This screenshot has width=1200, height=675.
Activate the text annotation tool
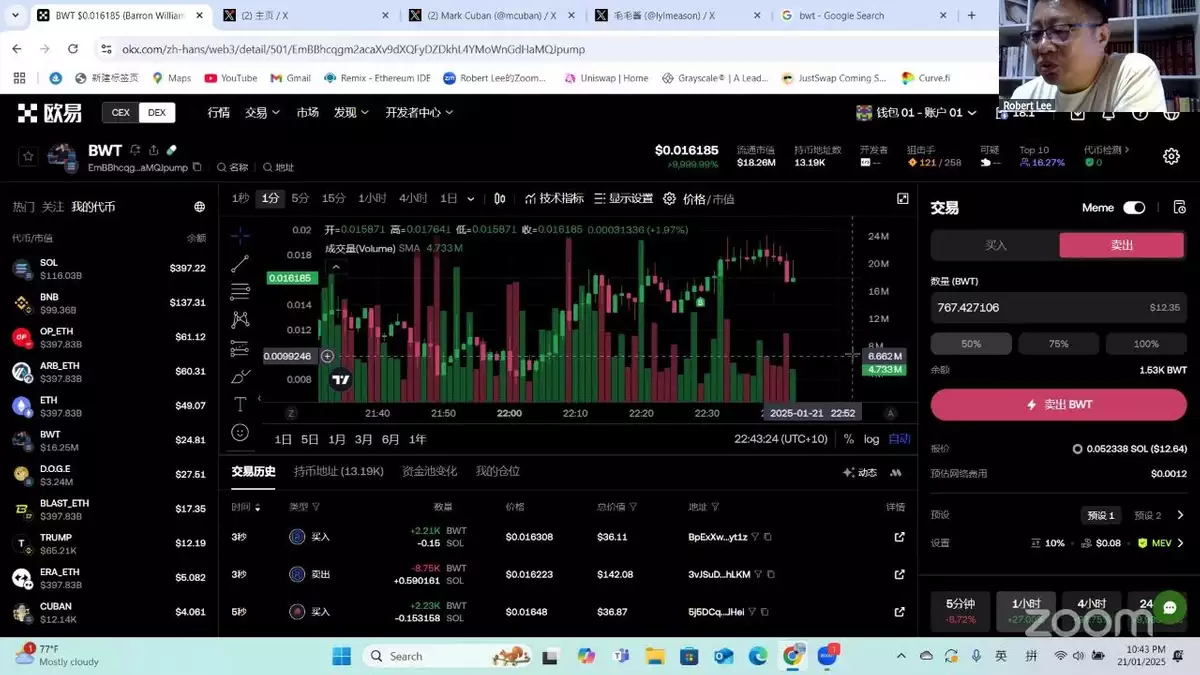click(240, 404)
